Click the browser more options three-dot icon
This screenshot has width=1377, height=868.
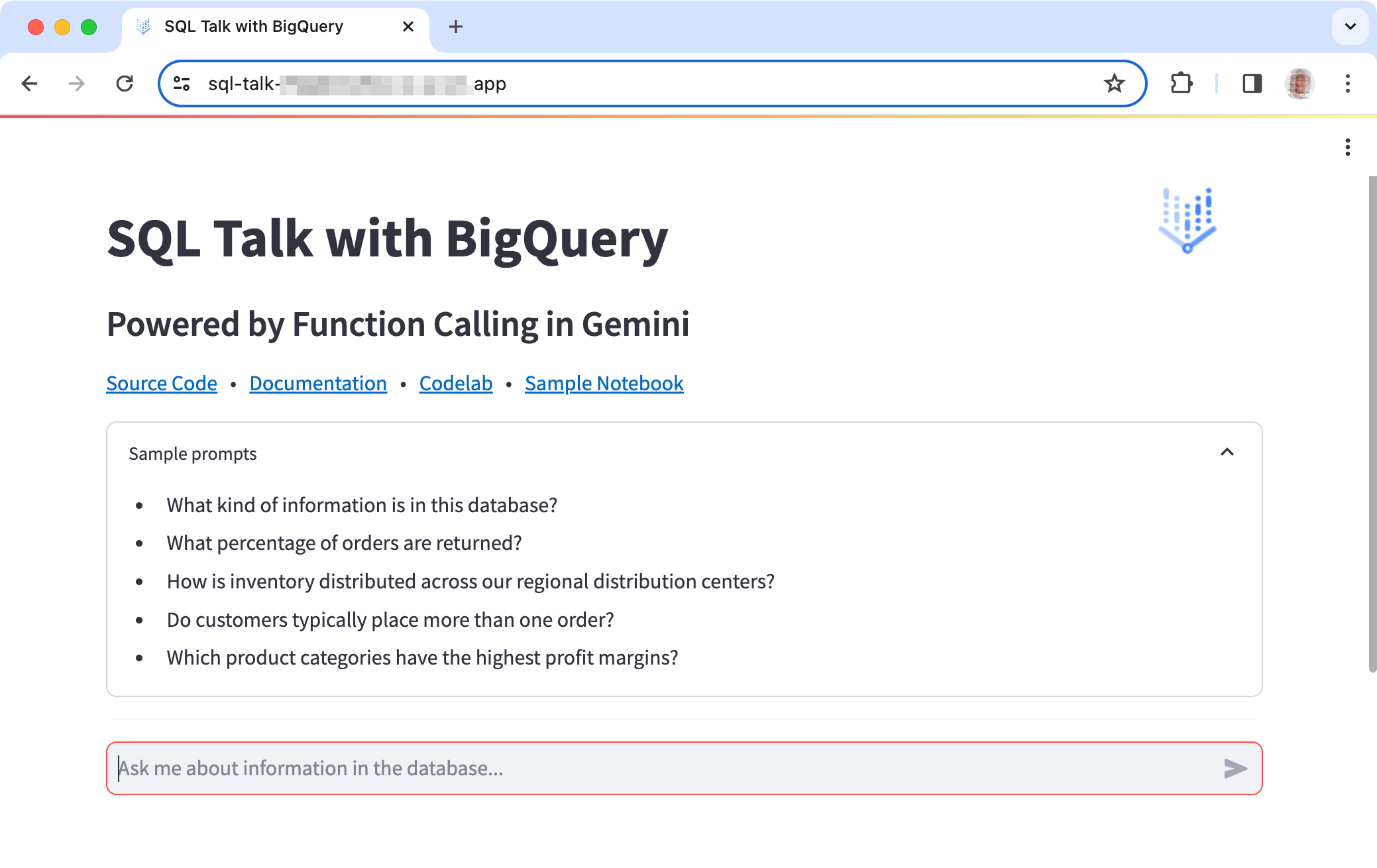1348,84
